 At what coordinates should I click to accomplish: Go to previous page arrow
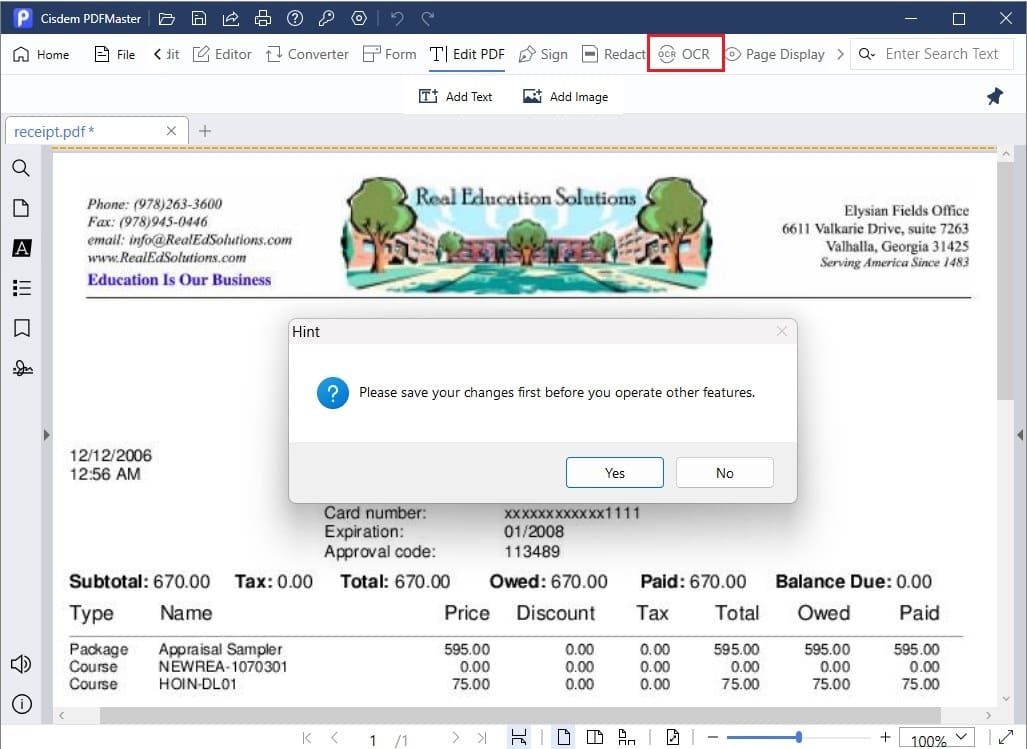335,738
